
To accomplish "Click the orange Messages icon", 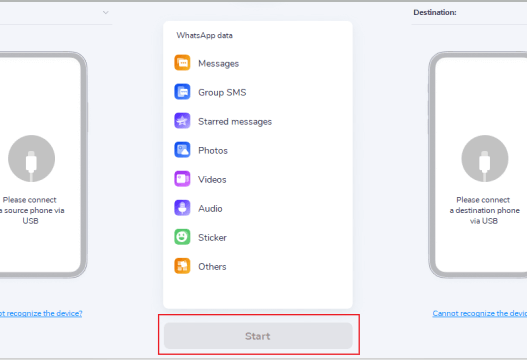I will point(182,63).
